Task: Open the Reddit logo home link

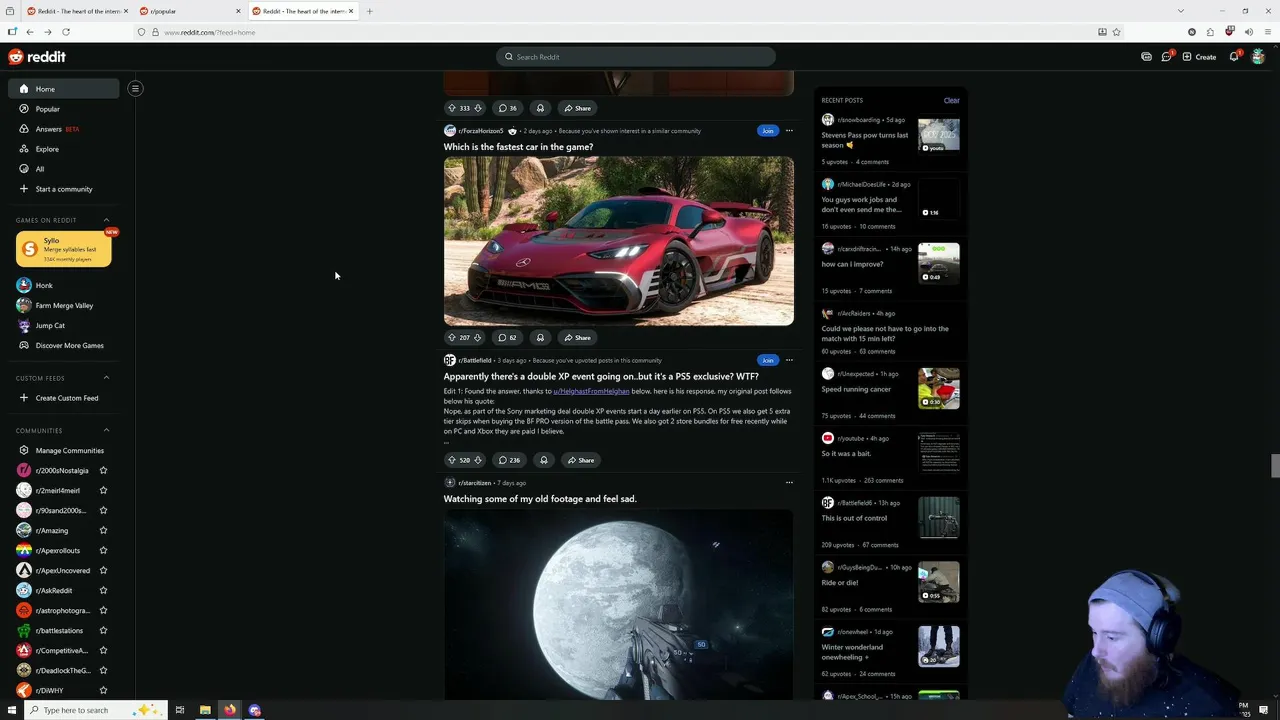Action: (37, 57)
